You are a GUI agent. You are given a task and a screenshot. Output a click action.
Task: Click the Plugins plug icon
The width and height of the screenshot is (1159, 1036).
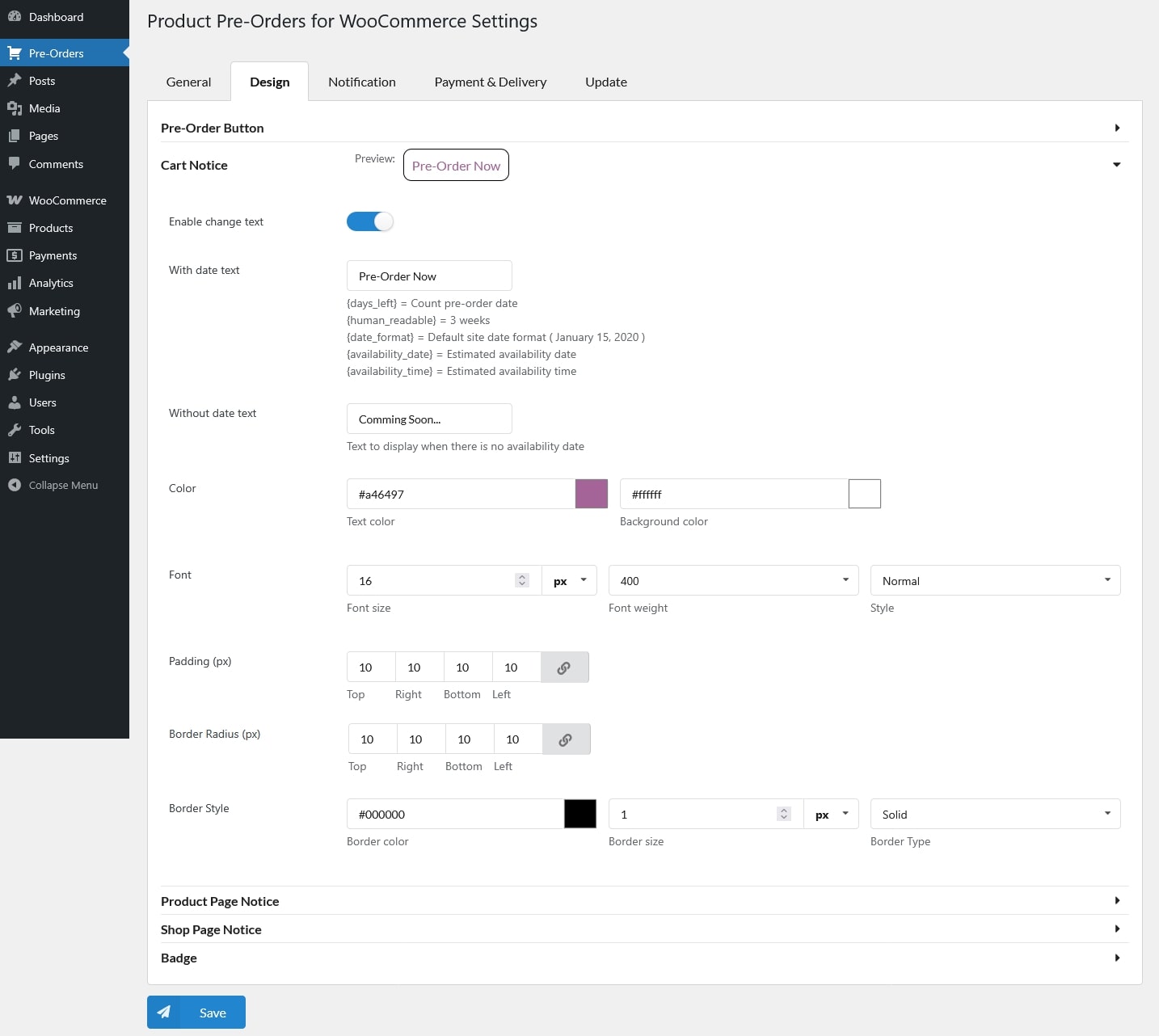tap(15, 375)
